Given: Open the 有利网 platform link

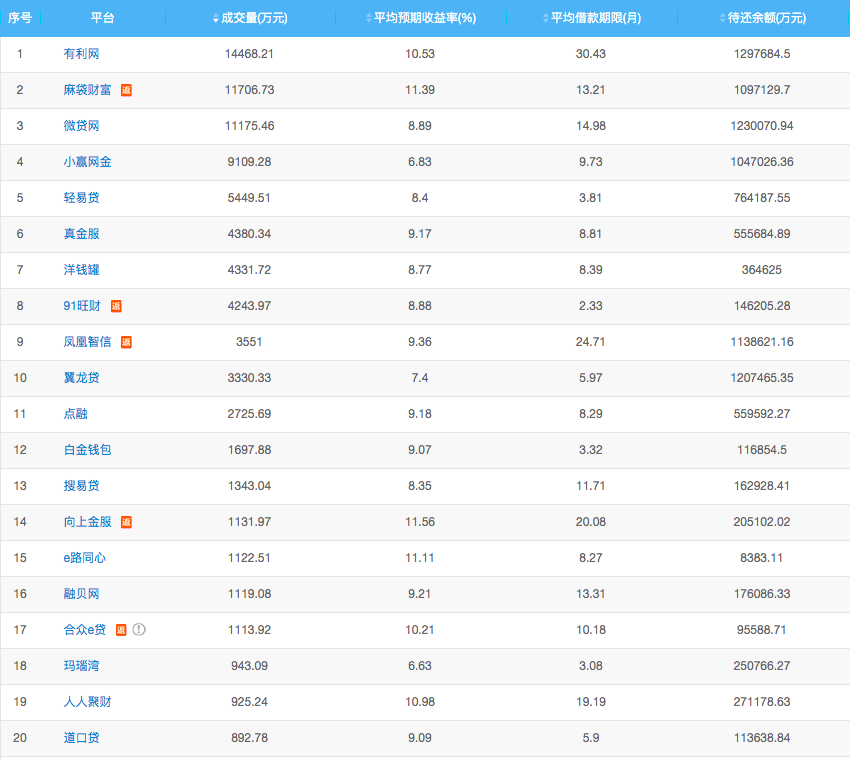Looking at the screenshot, I should 81,54.
